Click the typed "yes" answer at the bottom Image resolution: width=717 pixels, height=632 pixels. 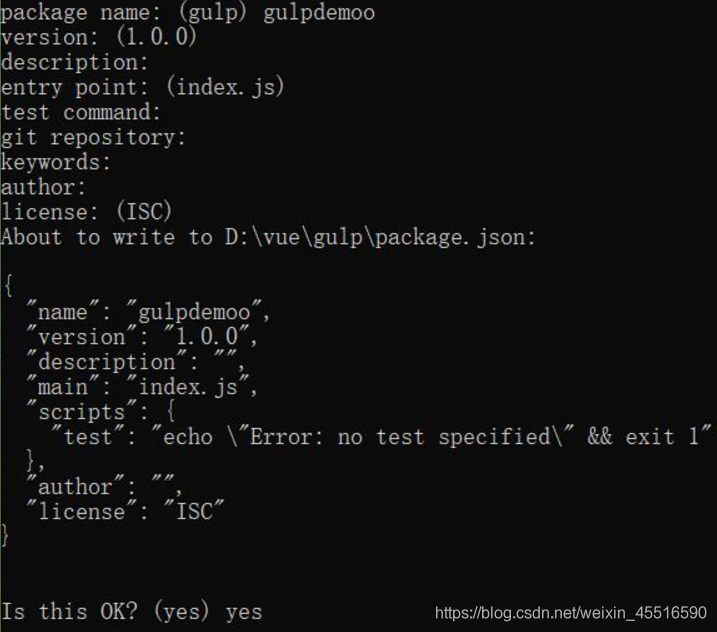coord(244,611)
